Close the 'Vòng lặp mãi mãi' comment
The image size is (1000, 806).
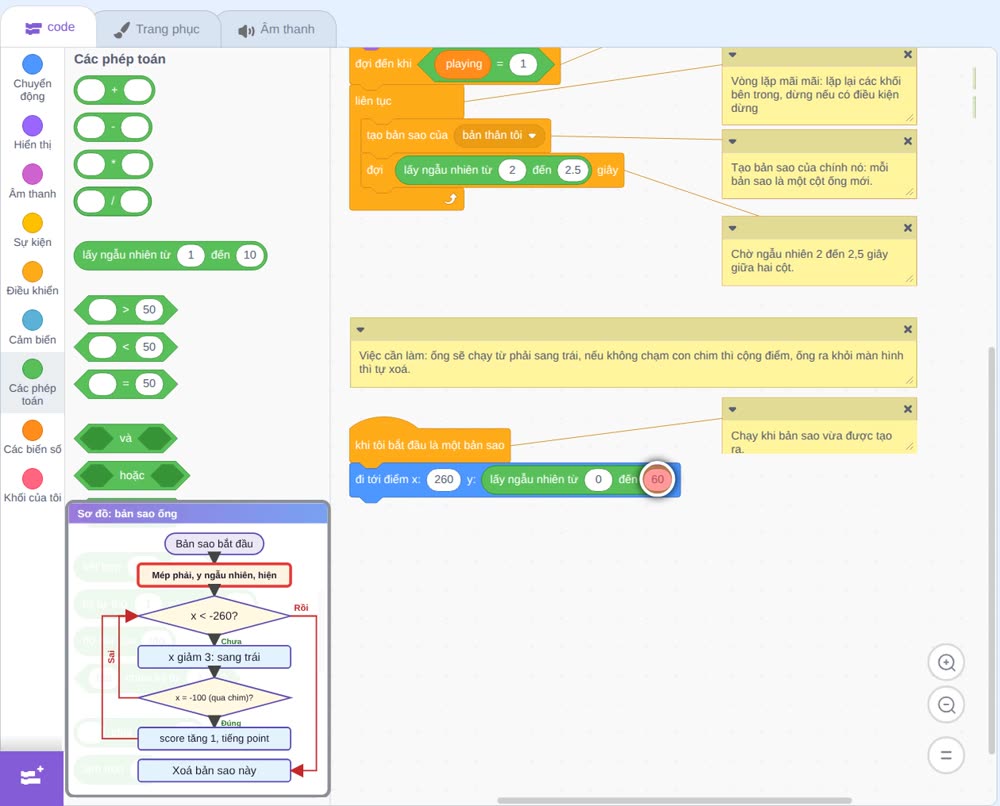click(x=908, y=55)
